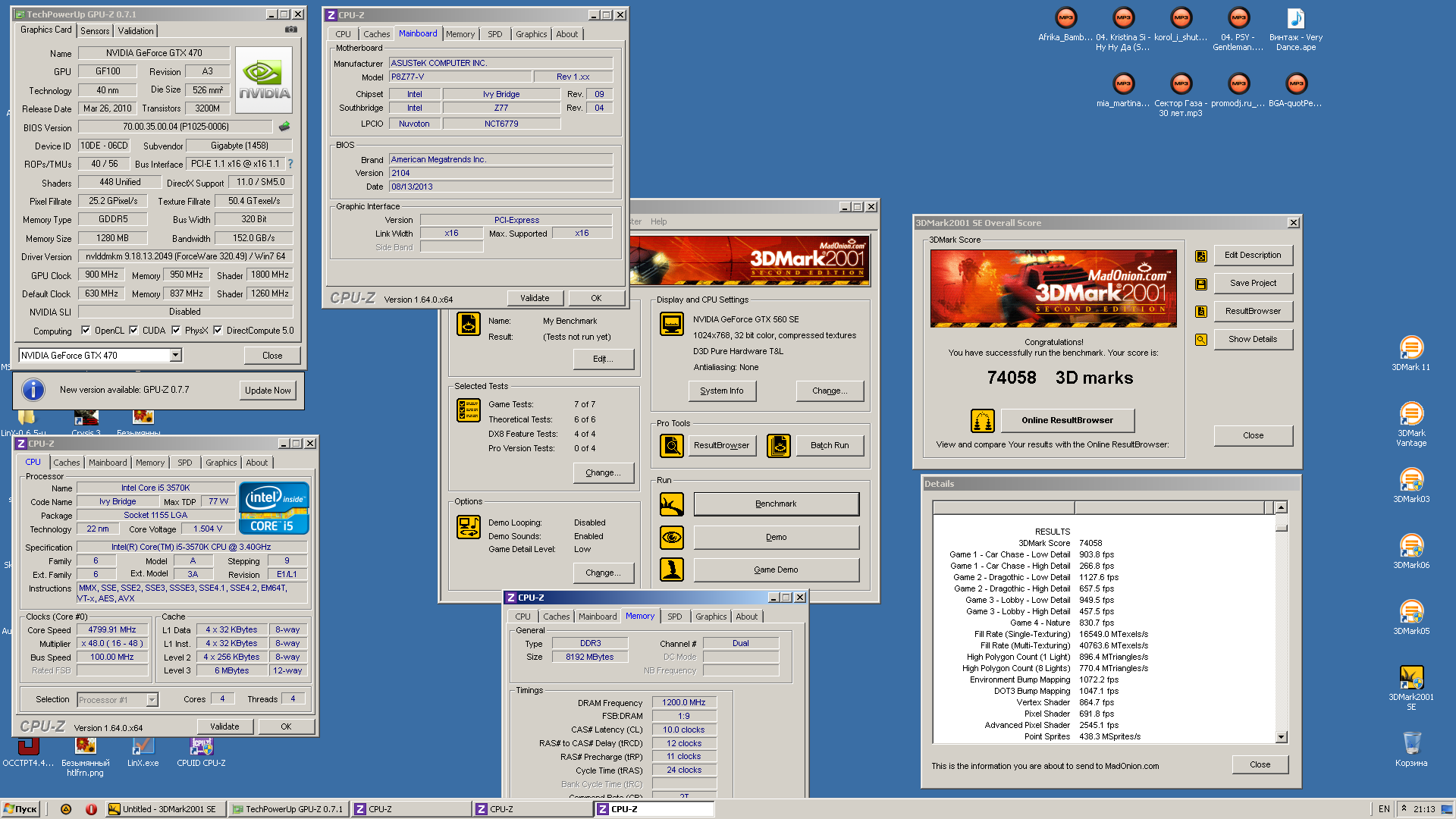This screenshot has width=1456, height=819.
Task: Switch to the Sensors tab in GPU-Z
Action: pyautogui.click(x=95, y=31)
